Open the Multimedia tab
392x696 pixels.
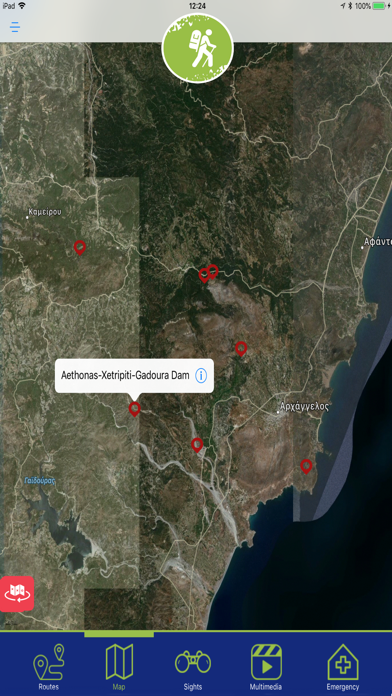[x=266, y=667]
